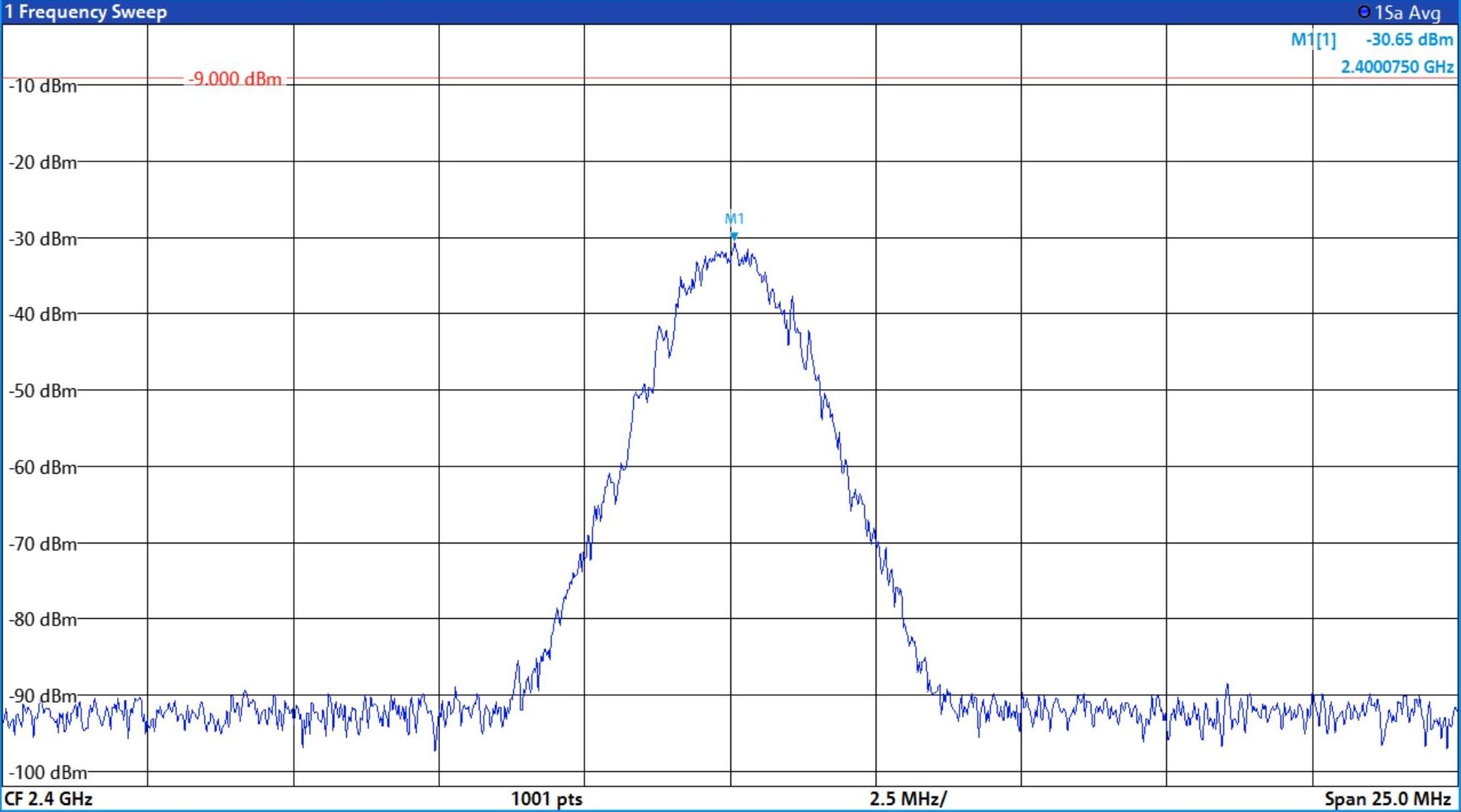Click the 'M1[1]' marker readout label
The width and height of the screenshot is (1461, 812).
1313,39
